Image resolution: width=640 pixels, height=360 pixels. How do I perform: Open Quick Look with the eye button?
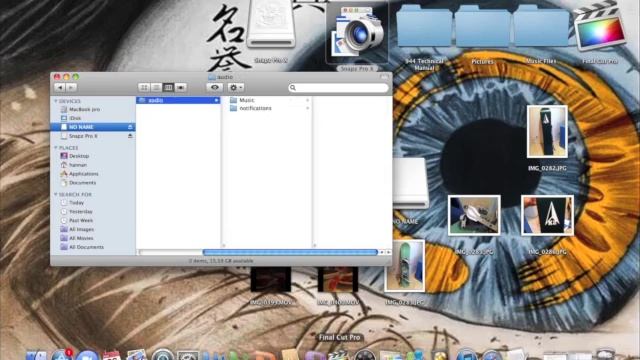pyautogui.click(x=215, y=87)
